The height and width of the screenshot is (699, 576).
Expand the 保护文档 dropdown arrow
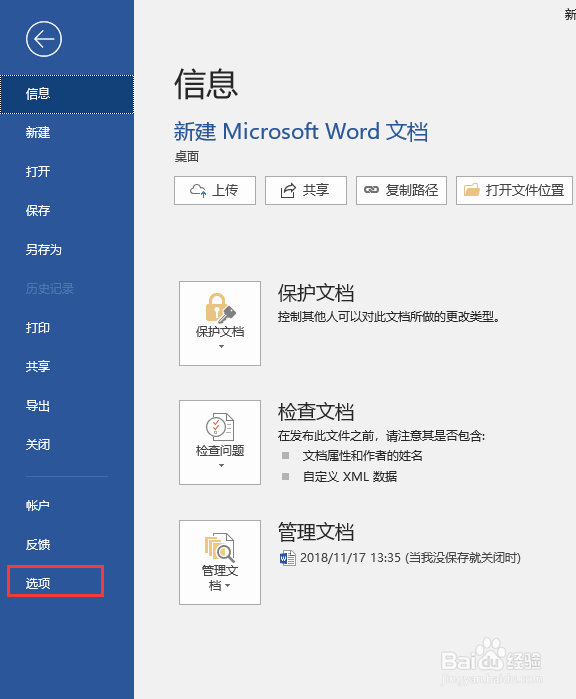(x=221, y=347)
